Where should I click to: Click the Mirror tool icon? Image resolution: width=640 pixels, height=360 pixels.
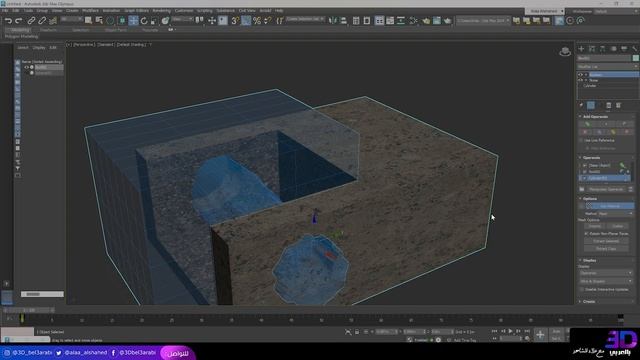point(333,20)
